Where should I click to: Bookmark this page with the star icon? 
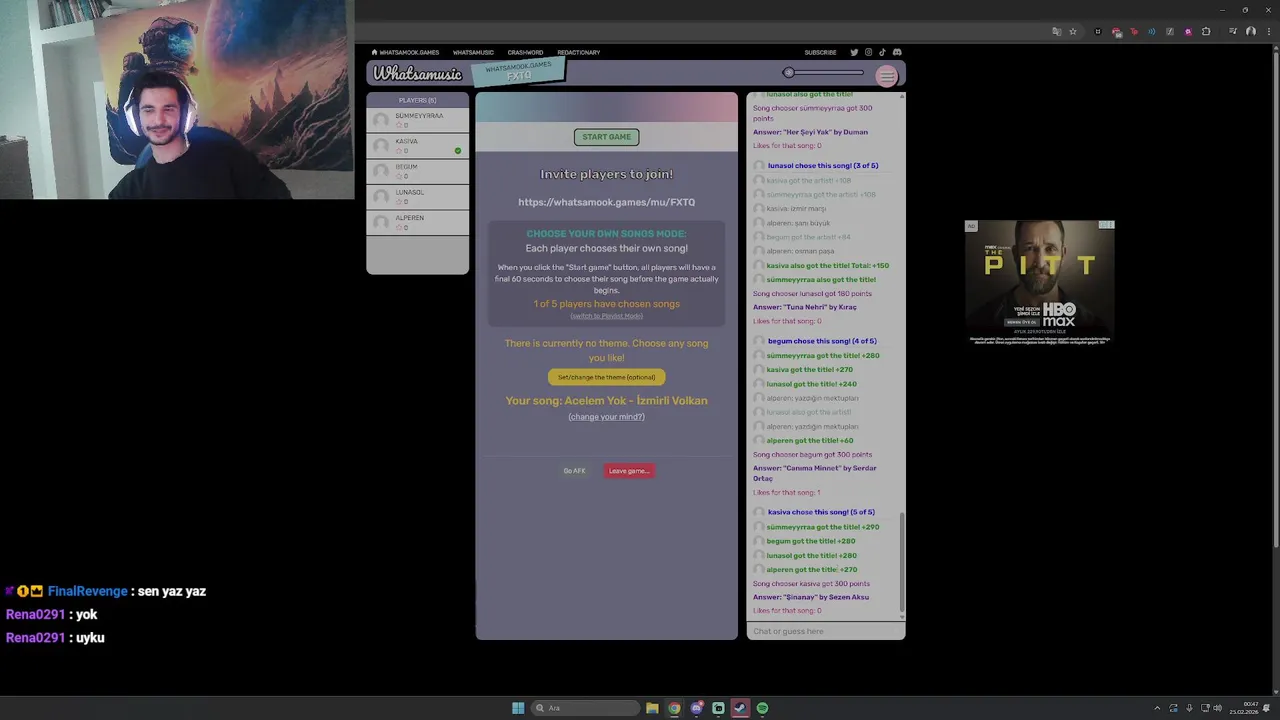[1073, 32]
